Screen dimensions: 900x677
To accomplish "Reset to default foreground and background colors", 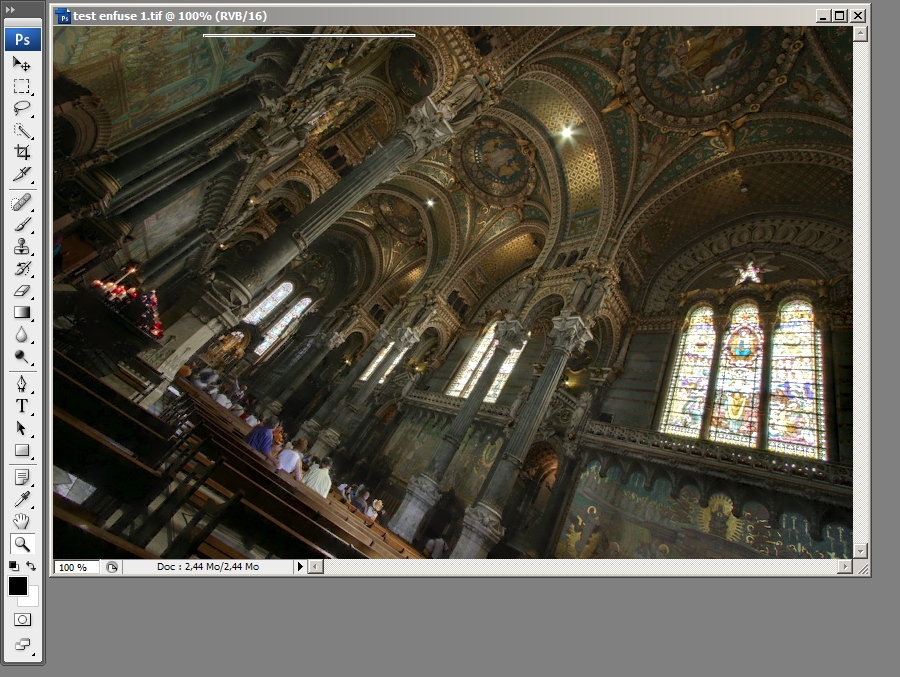I will (x=13, y=566).
